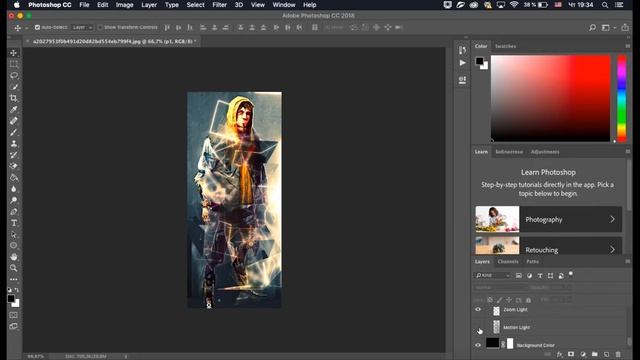Select the Hand tool

point(13,257)
